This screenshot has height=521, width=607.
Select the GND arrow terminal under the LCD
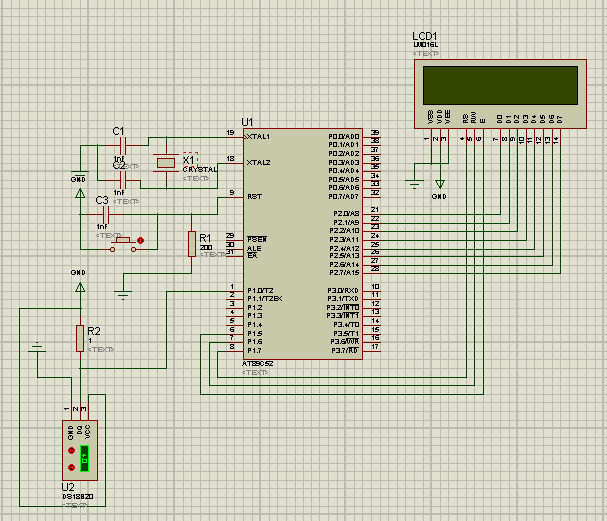[440, 184]
